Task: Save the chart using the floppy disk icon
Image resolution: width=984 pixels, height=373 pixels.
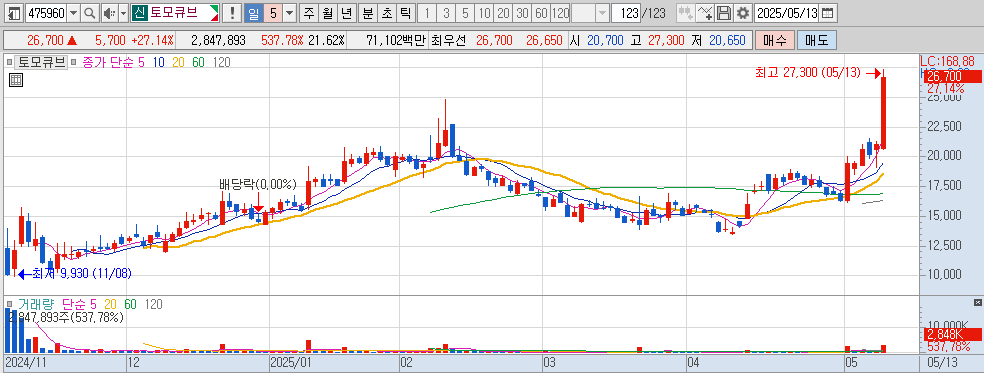Action: [x=725, y=13]
